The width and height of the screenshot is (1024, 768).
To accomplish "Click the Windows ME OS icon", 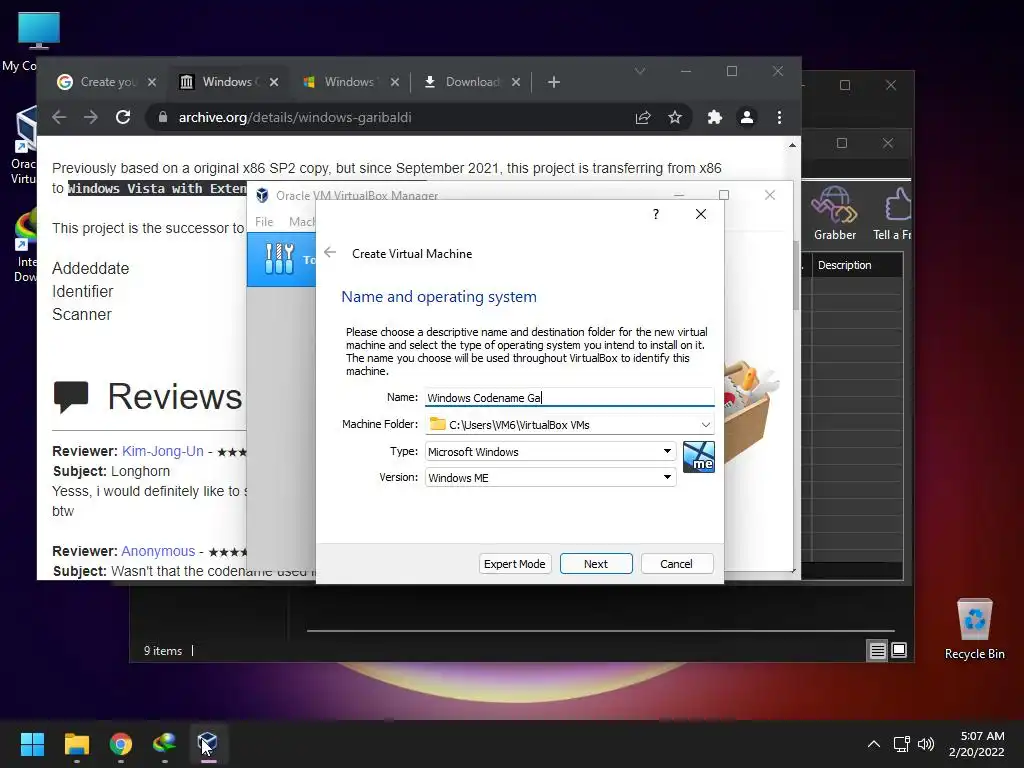I will 699,456.
